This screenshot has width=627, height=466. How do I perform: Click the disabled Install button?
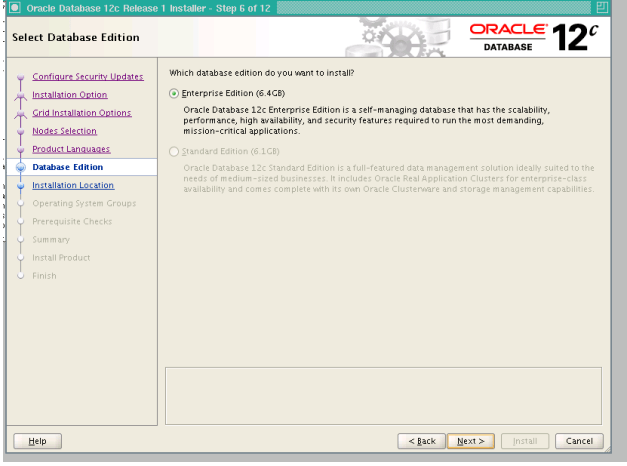[525, 441]
